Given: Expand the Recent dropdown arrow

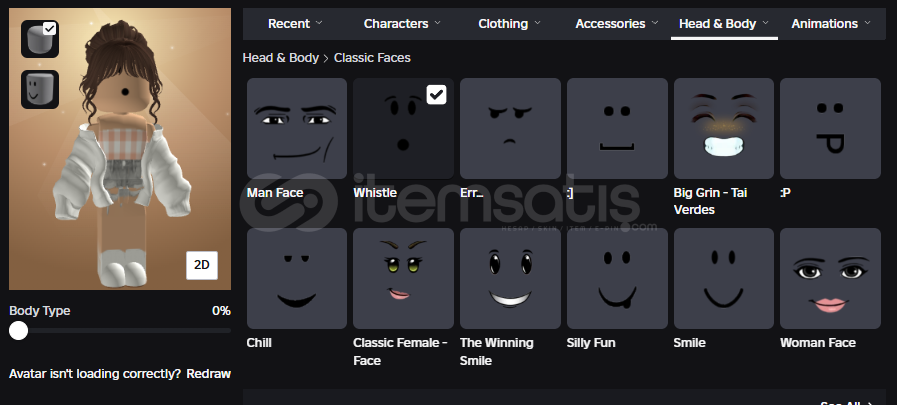Looking at the screenshot, I should pos(319,23).
